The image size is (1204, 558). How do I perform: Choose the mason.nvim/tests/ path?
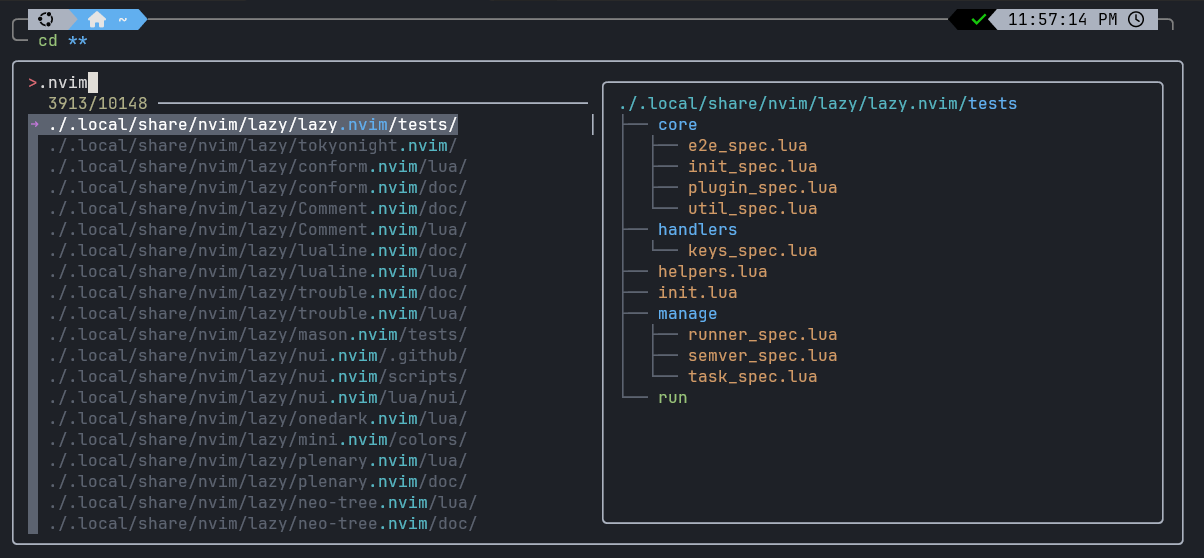(257, 335)
